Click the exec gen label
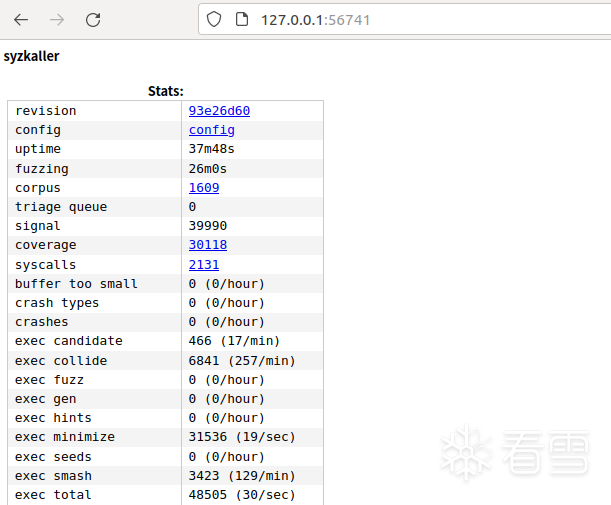The image size is (611, 505). pos(46,399)
